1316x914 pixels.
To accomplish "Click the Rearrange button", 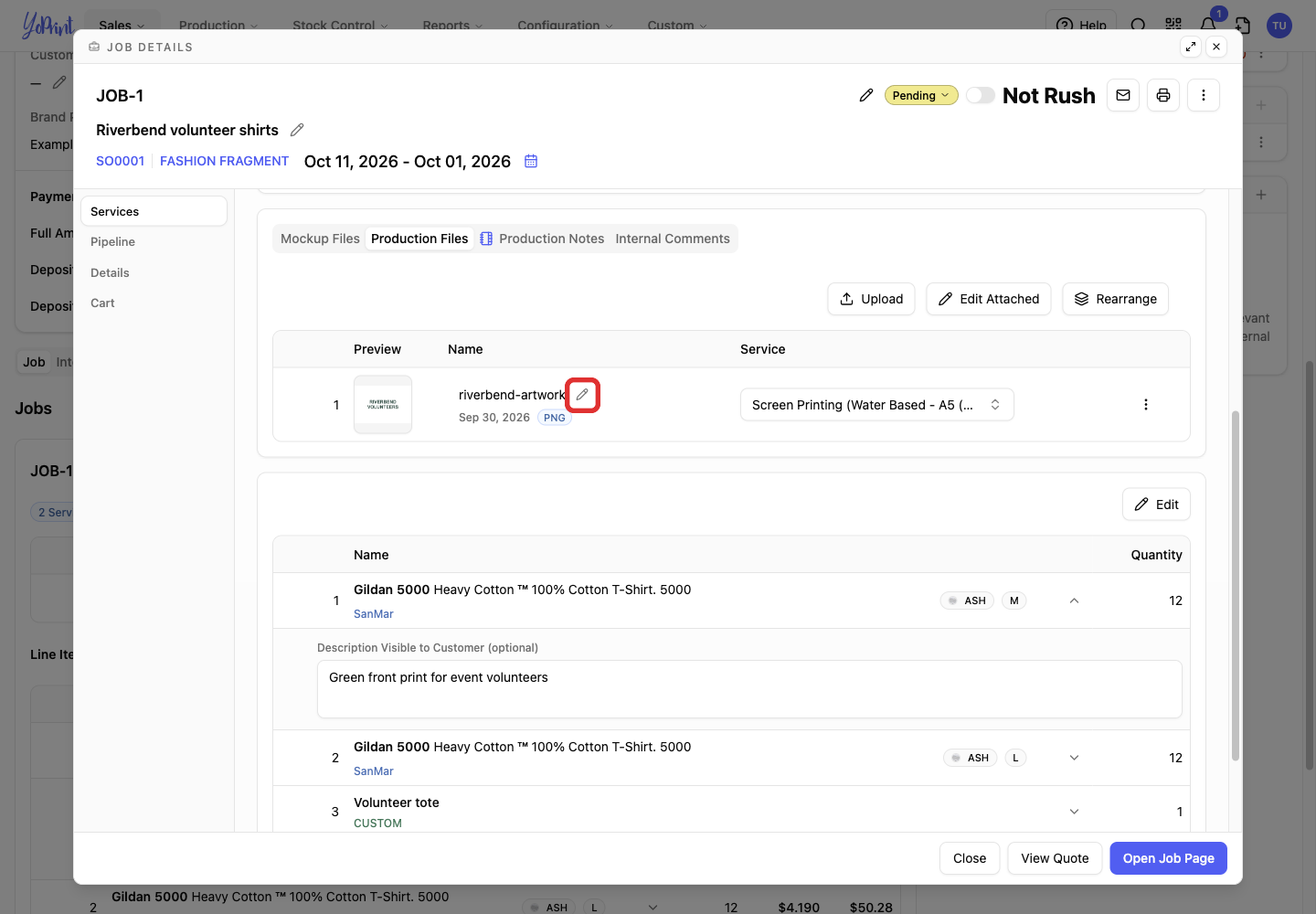I will click(1115, 299).
